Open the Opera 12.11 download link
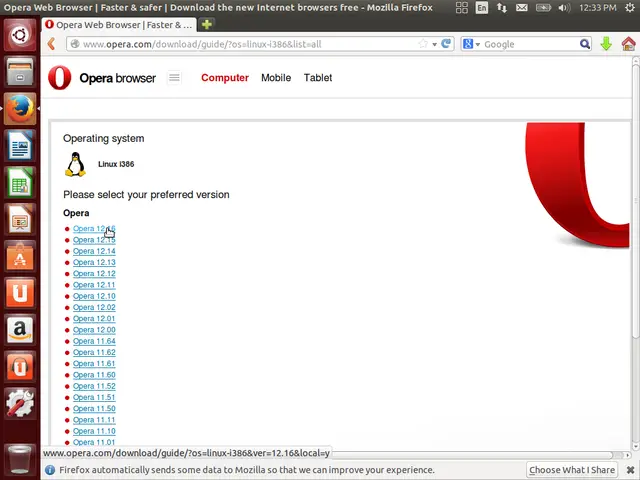 tap(94, 285)
